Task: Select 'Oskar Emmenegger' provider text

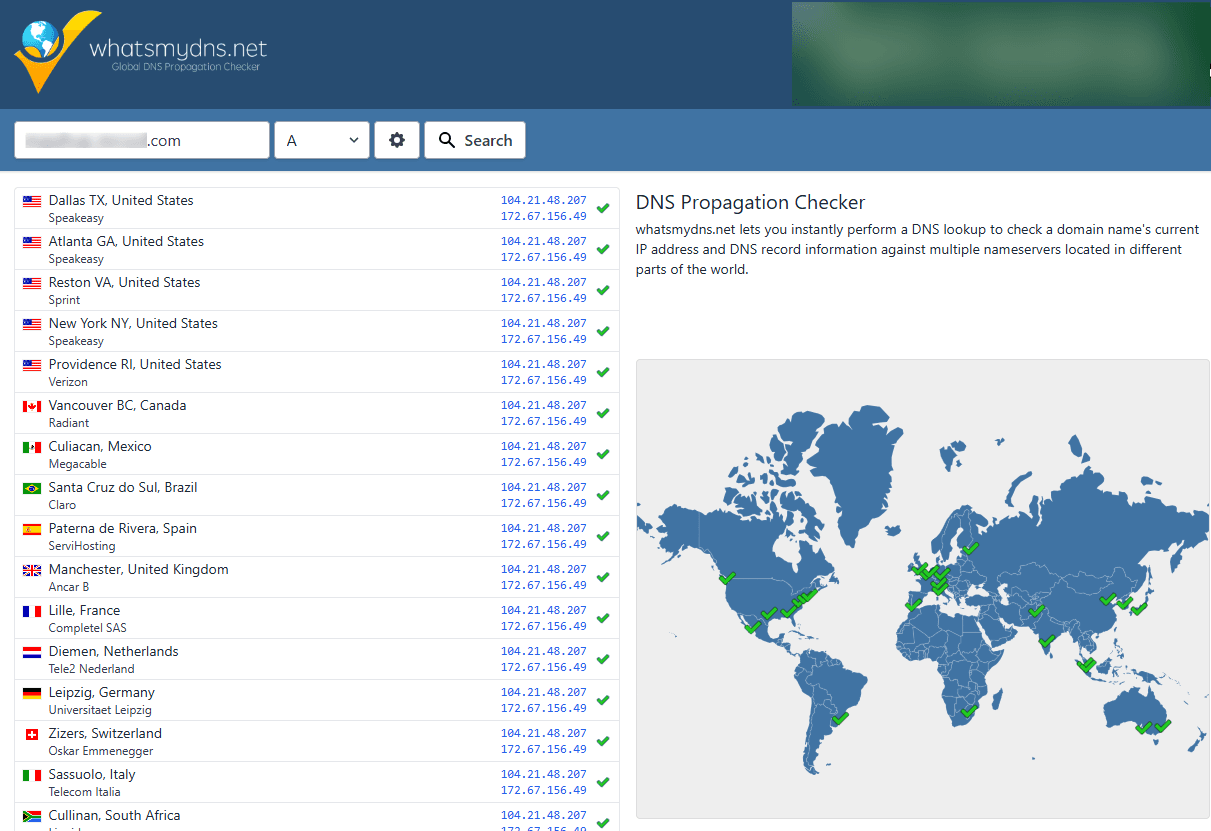Action: coord(101,751)
